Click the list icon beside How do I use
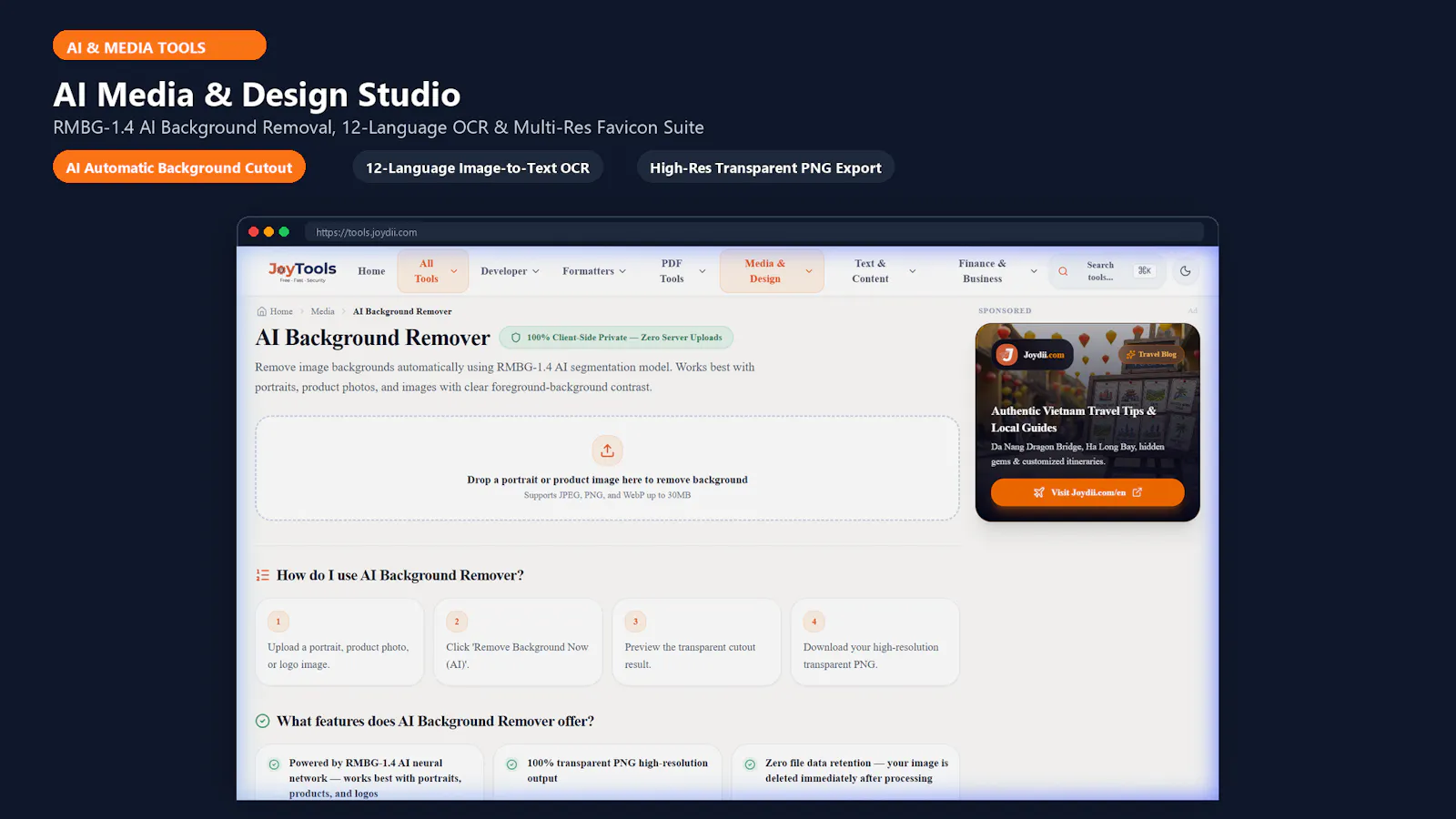The width and height of the screenshot is (1456, 819). 263,575
